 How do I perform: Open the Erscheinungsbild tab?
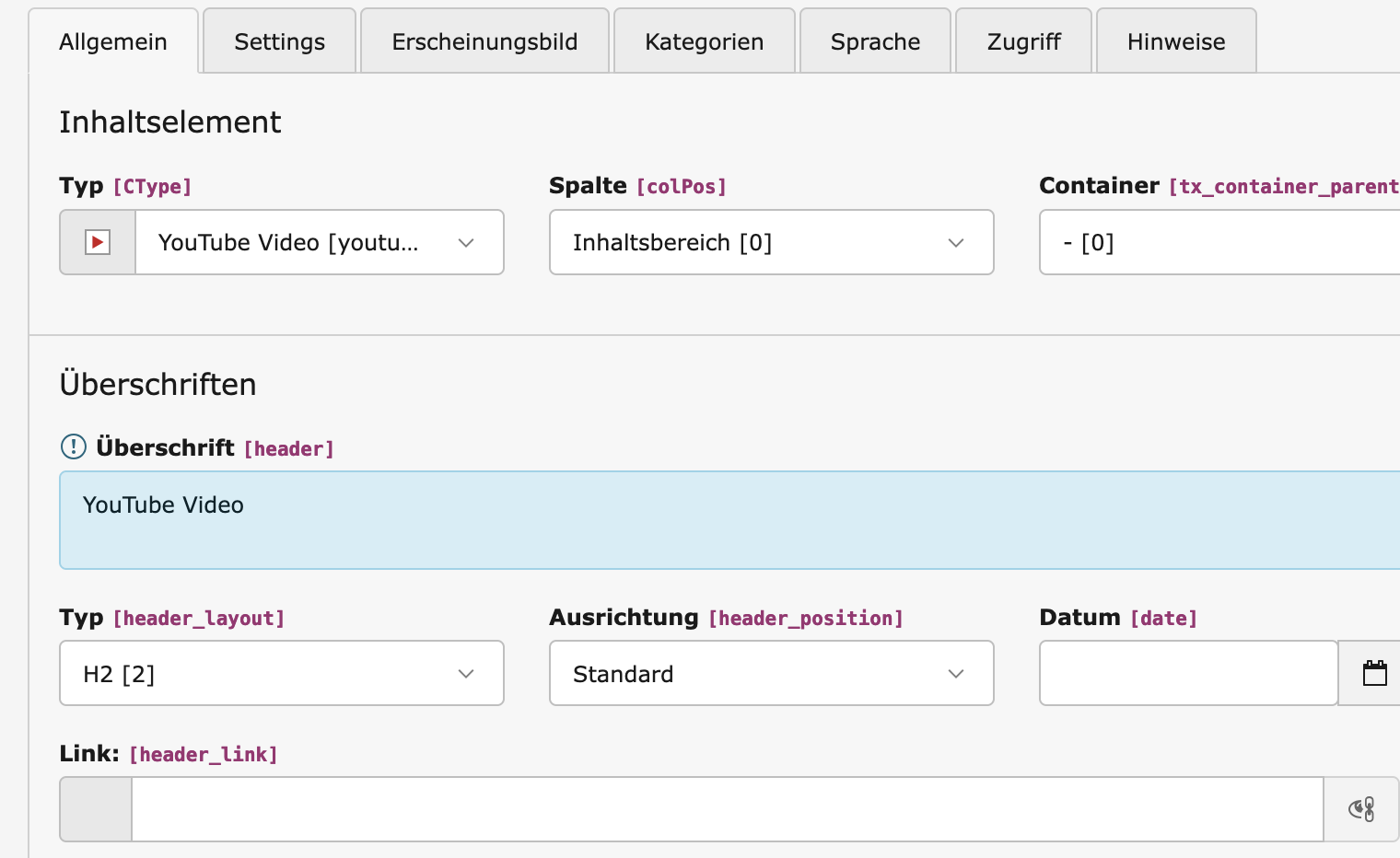(484, 41)
